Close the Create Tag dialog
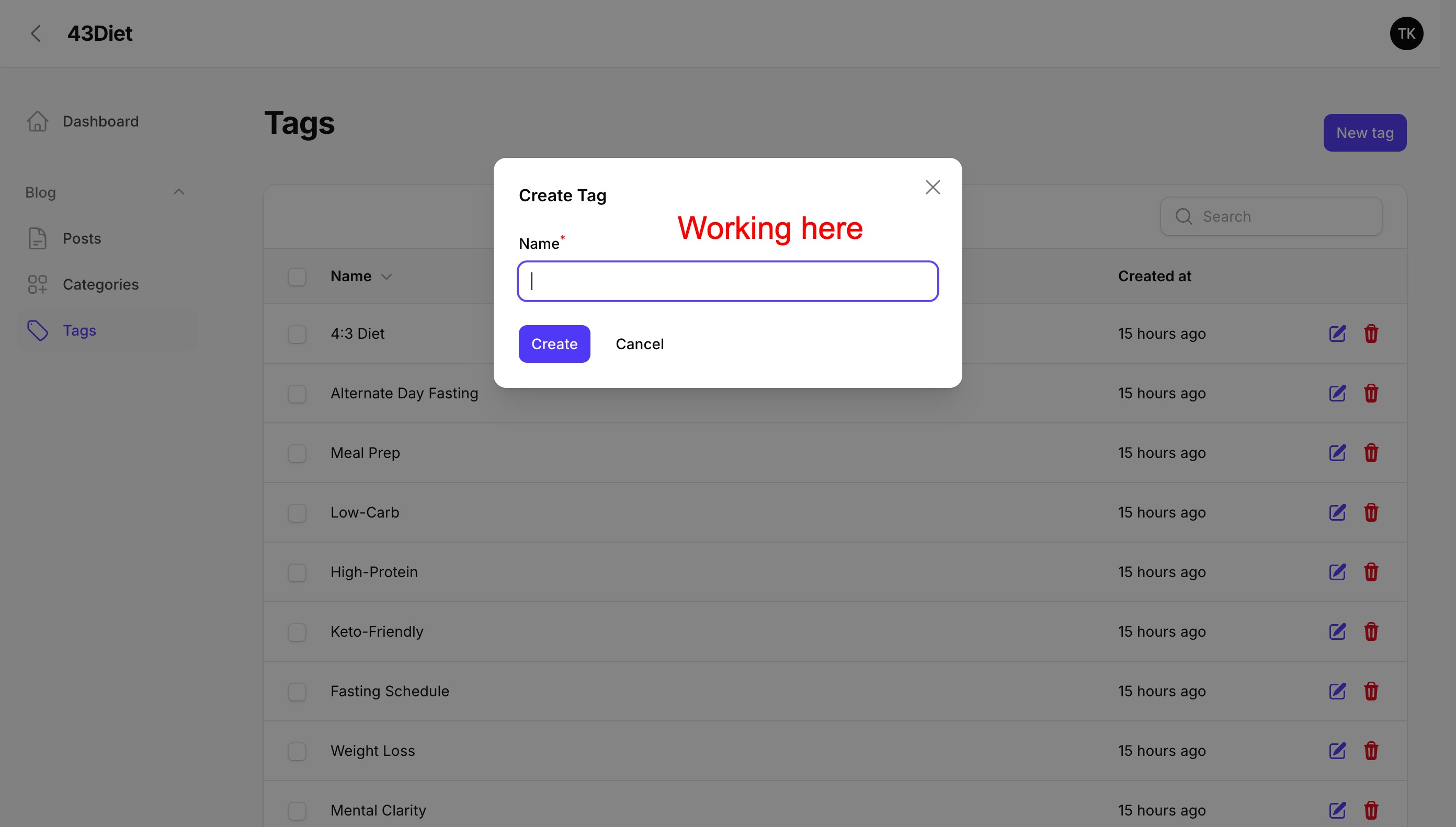Viewport: 1456px width, 827px height. (932, 188)
